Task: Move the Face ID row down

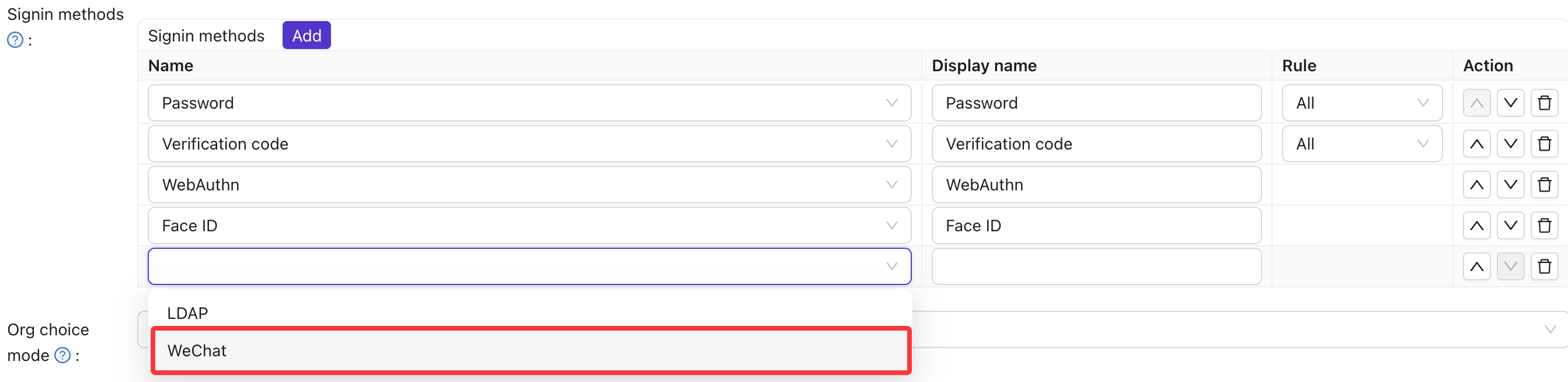Action: click(1510, 225)
